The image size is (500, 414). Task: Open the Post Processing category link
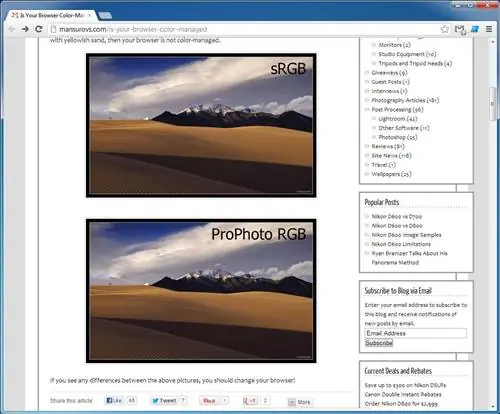click(397, 109)
